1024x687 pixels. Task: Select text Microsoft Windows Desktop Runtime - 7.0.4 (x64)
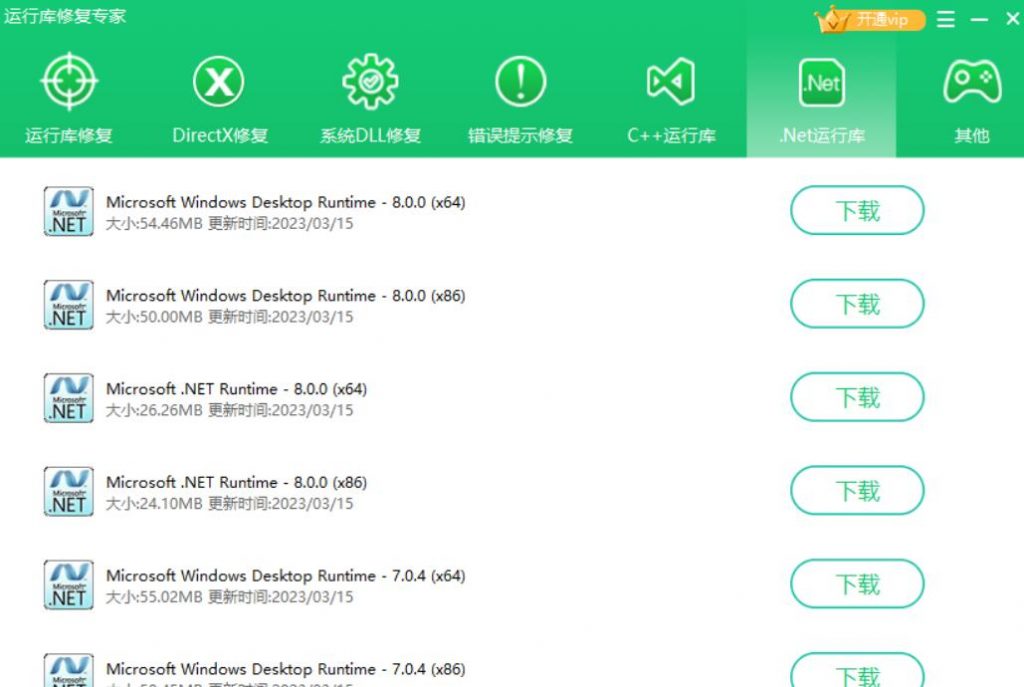285,576
